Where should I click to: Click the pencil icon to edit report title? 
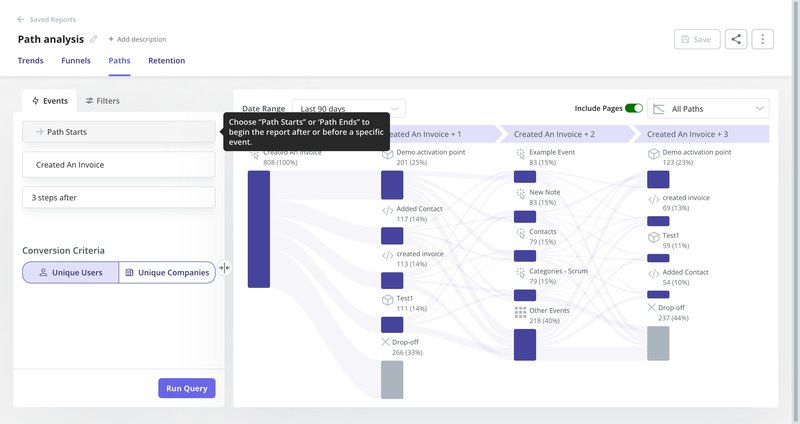[94, 39]
